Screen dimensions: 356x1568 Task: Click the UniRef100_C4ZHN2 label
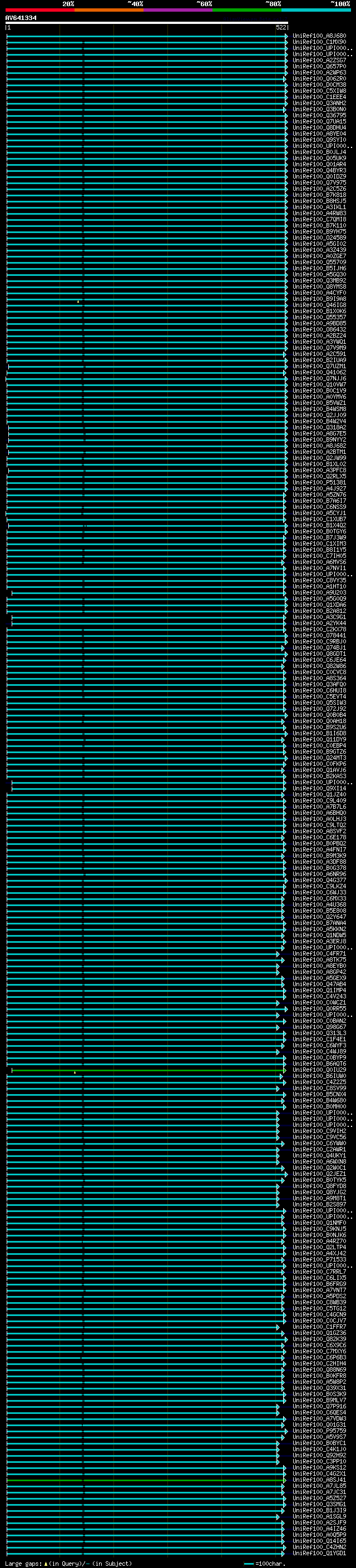click(x=319, y=1547)
